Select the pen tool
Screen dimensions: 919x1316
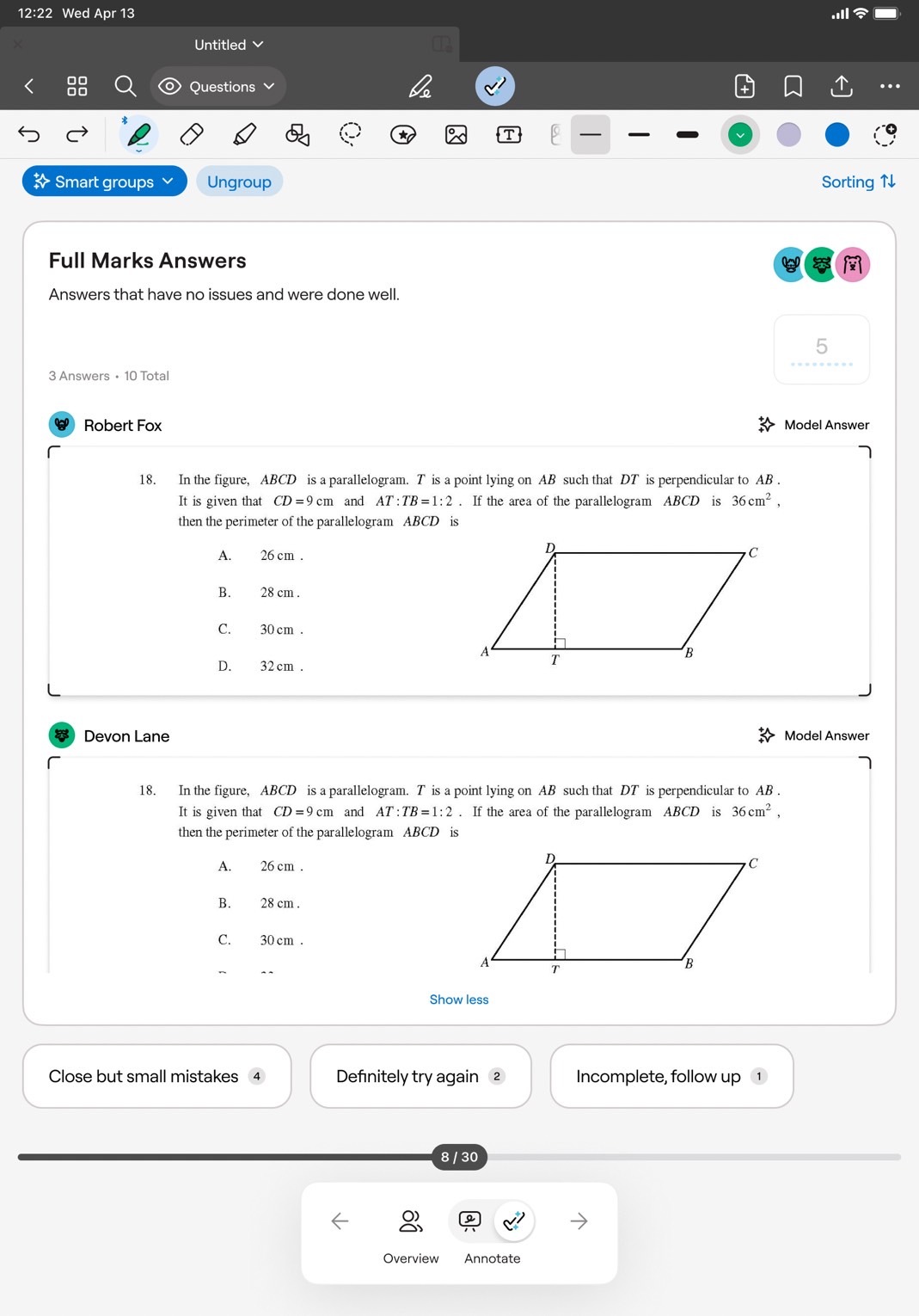point(138,135)
